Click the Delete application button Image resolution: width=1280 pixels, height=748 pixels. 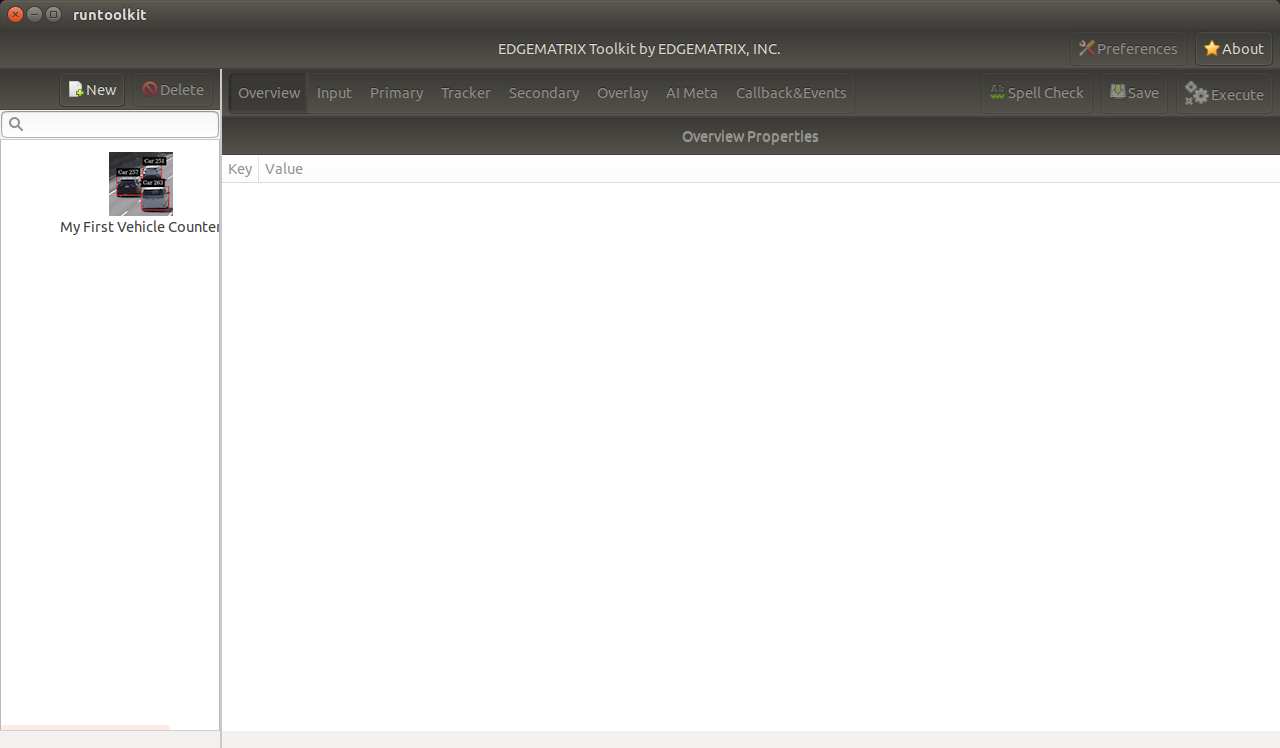coord(173,90)
